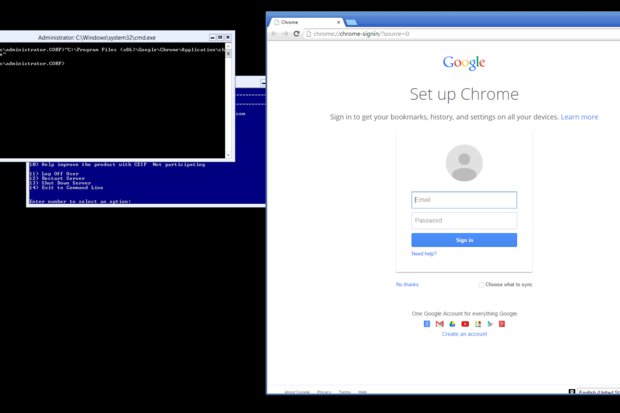Reload the page with the refresh icon
620x413 pixels.
click(295, 34)
